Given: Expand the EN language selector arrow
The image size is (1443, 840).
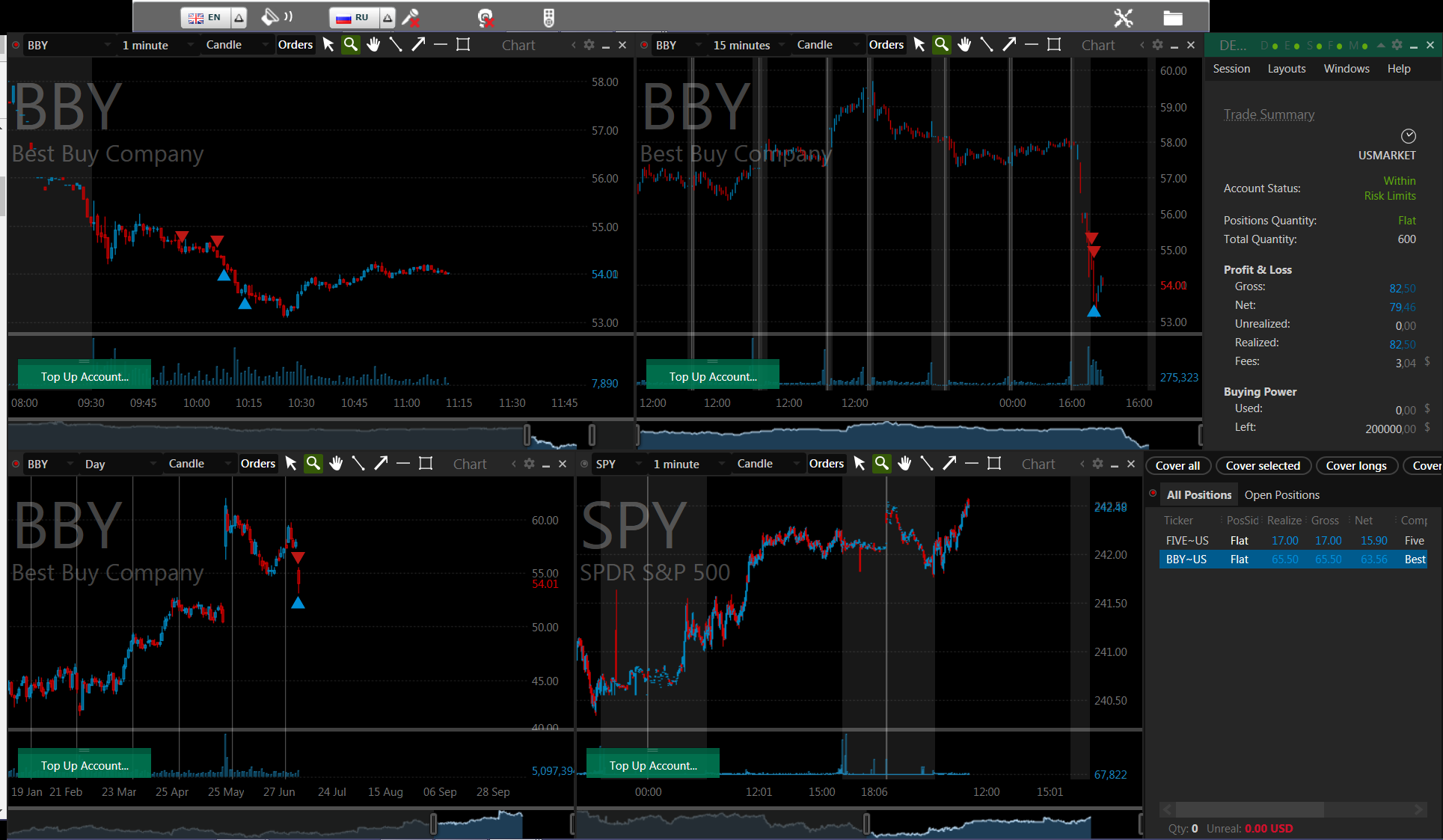Looking at the screenshot, I should point(239,17).
